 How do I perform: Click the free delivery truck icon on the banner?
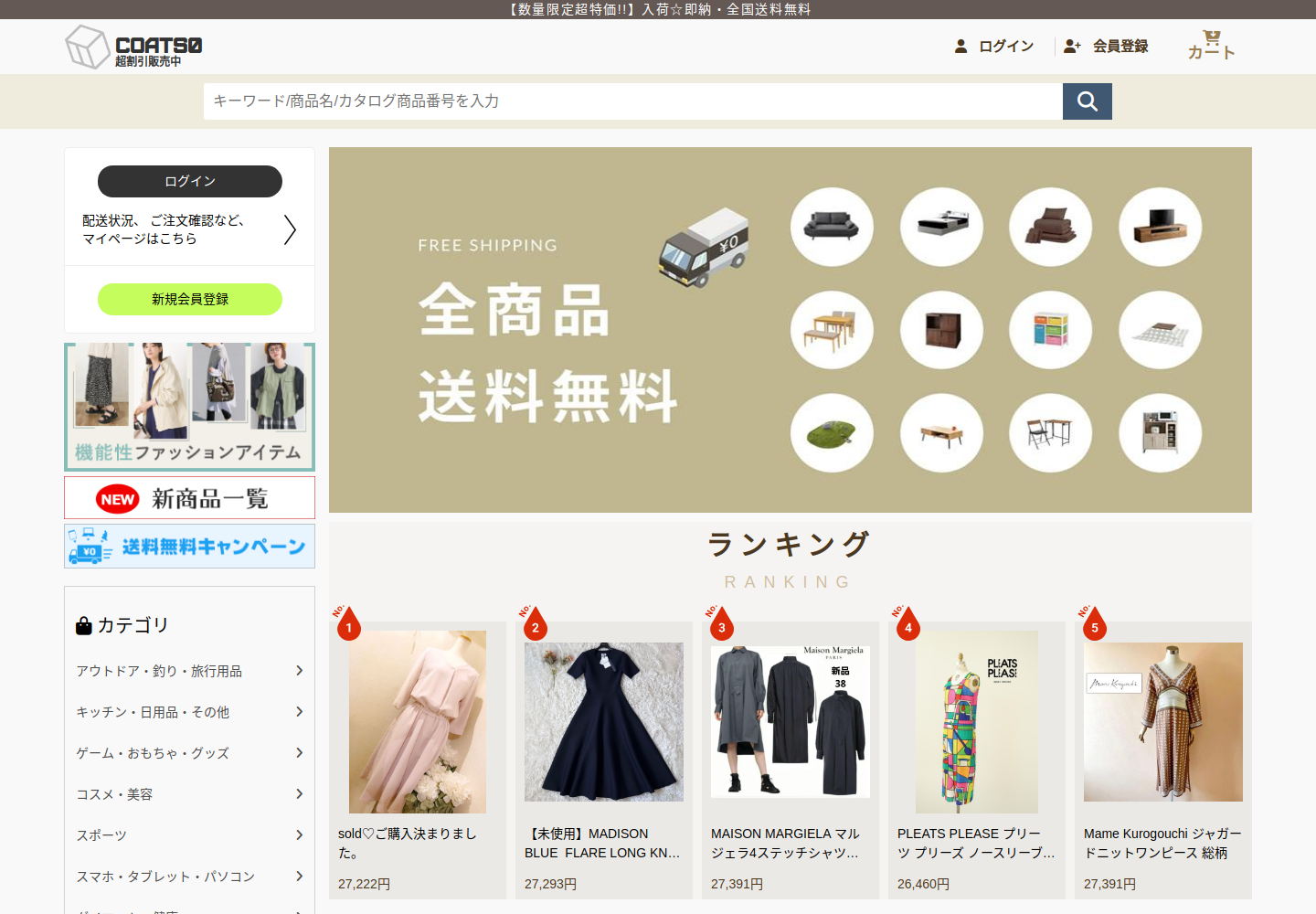click(704, 248)
